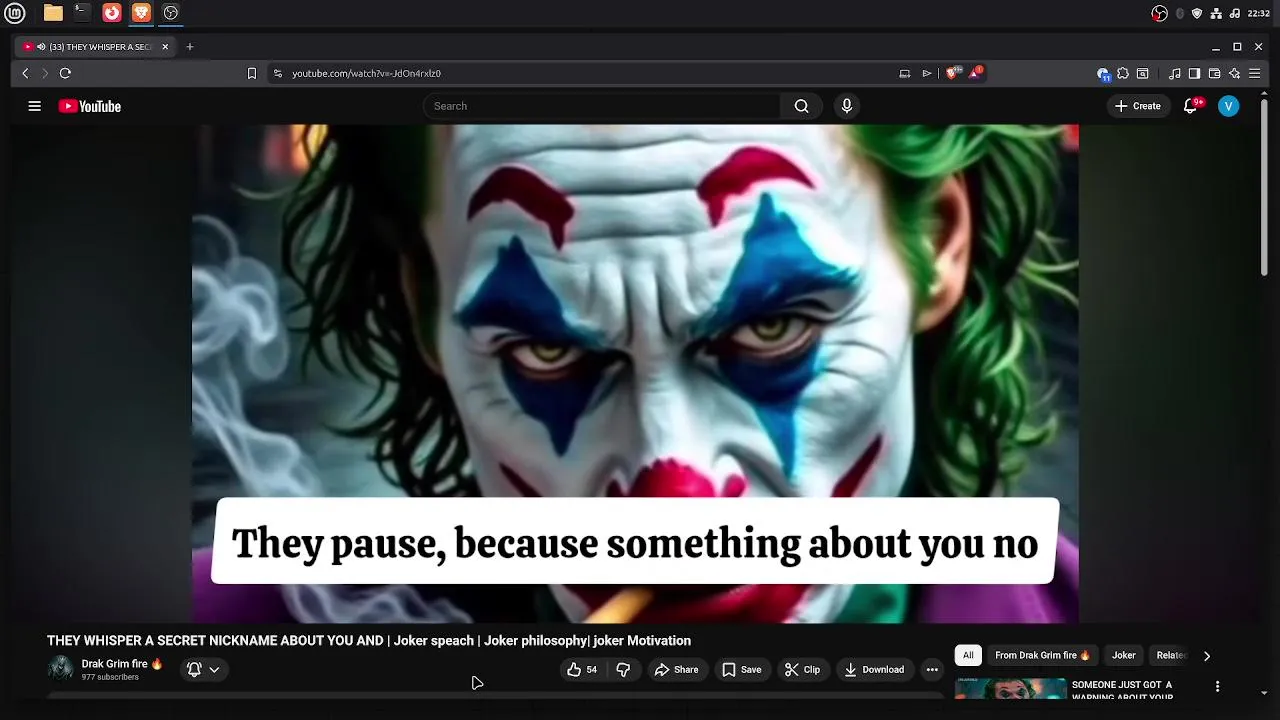Select the All filter chip

(968, 656)
